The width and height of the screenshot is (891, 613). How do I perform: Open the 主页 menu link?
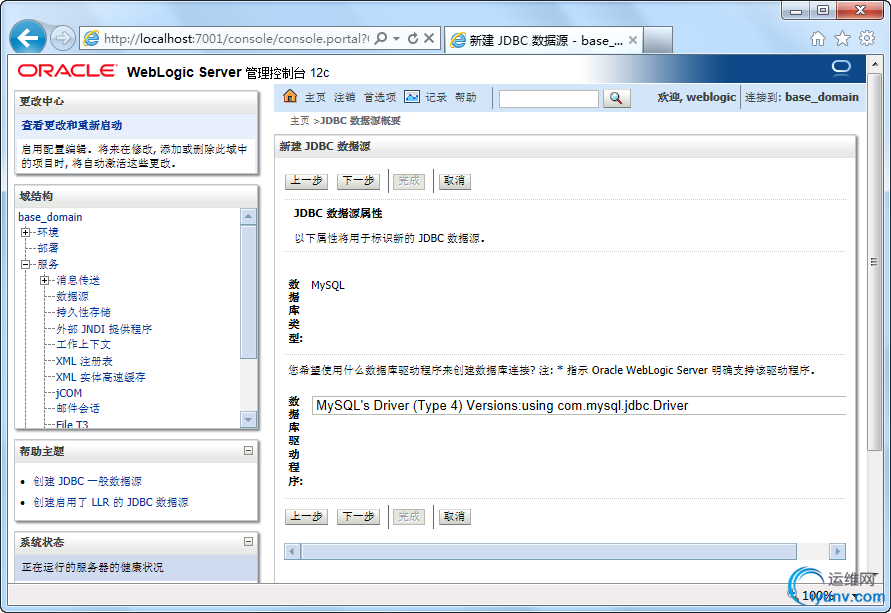315,98
